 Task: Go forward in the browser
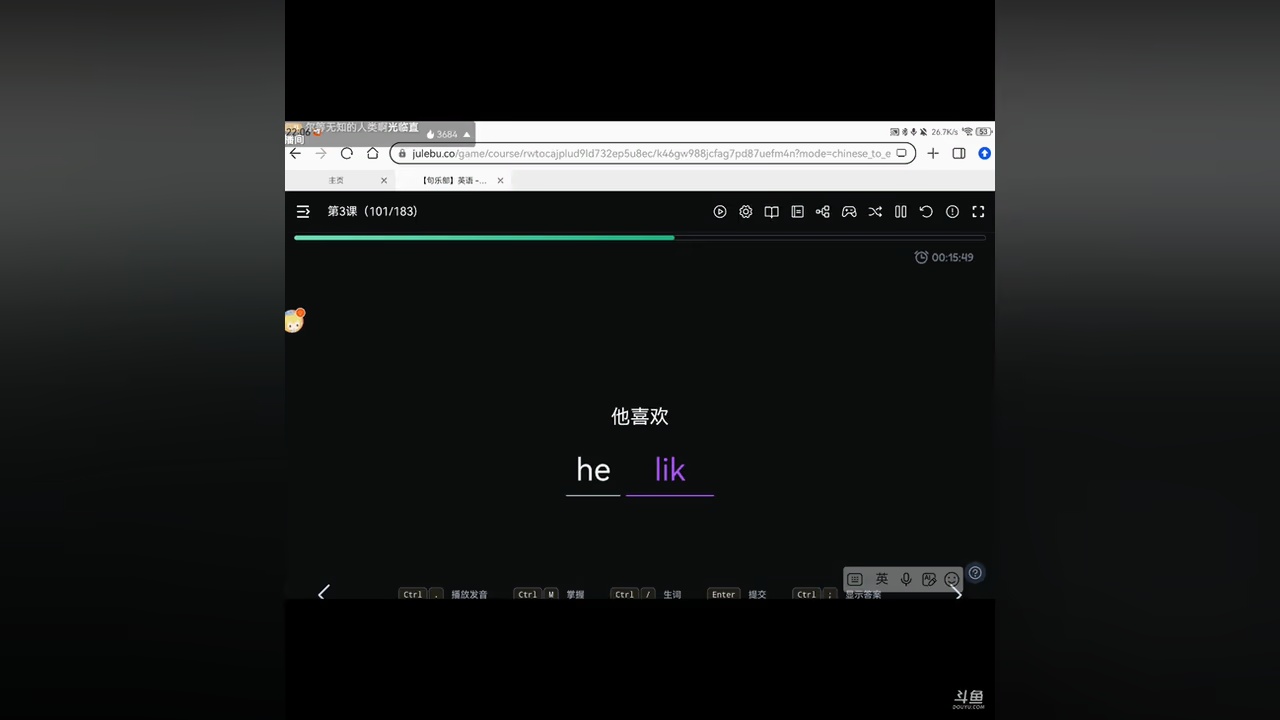pyautogui.click(x=321, y=153)
